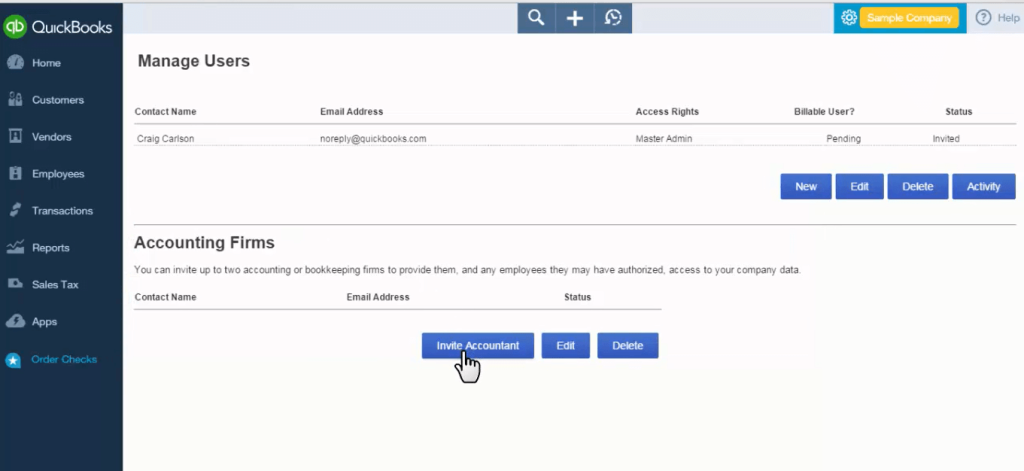Click the Employees sidebar icon
This screenshot has width=1024, height=471.
point(15,174)
